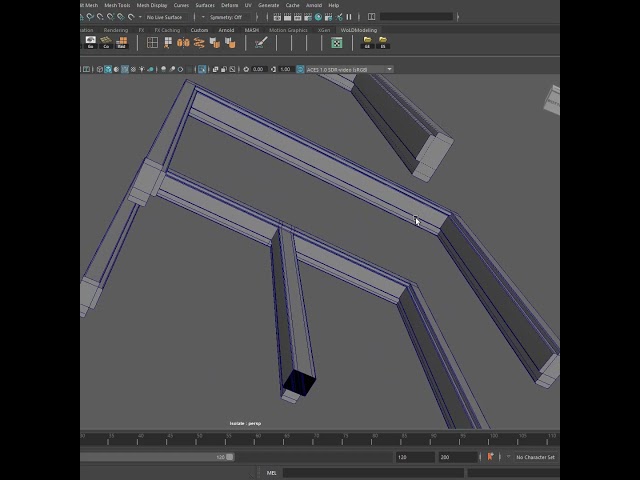Open the Symmetry: Off dropdown
The image size is (640, 480).
228,17
